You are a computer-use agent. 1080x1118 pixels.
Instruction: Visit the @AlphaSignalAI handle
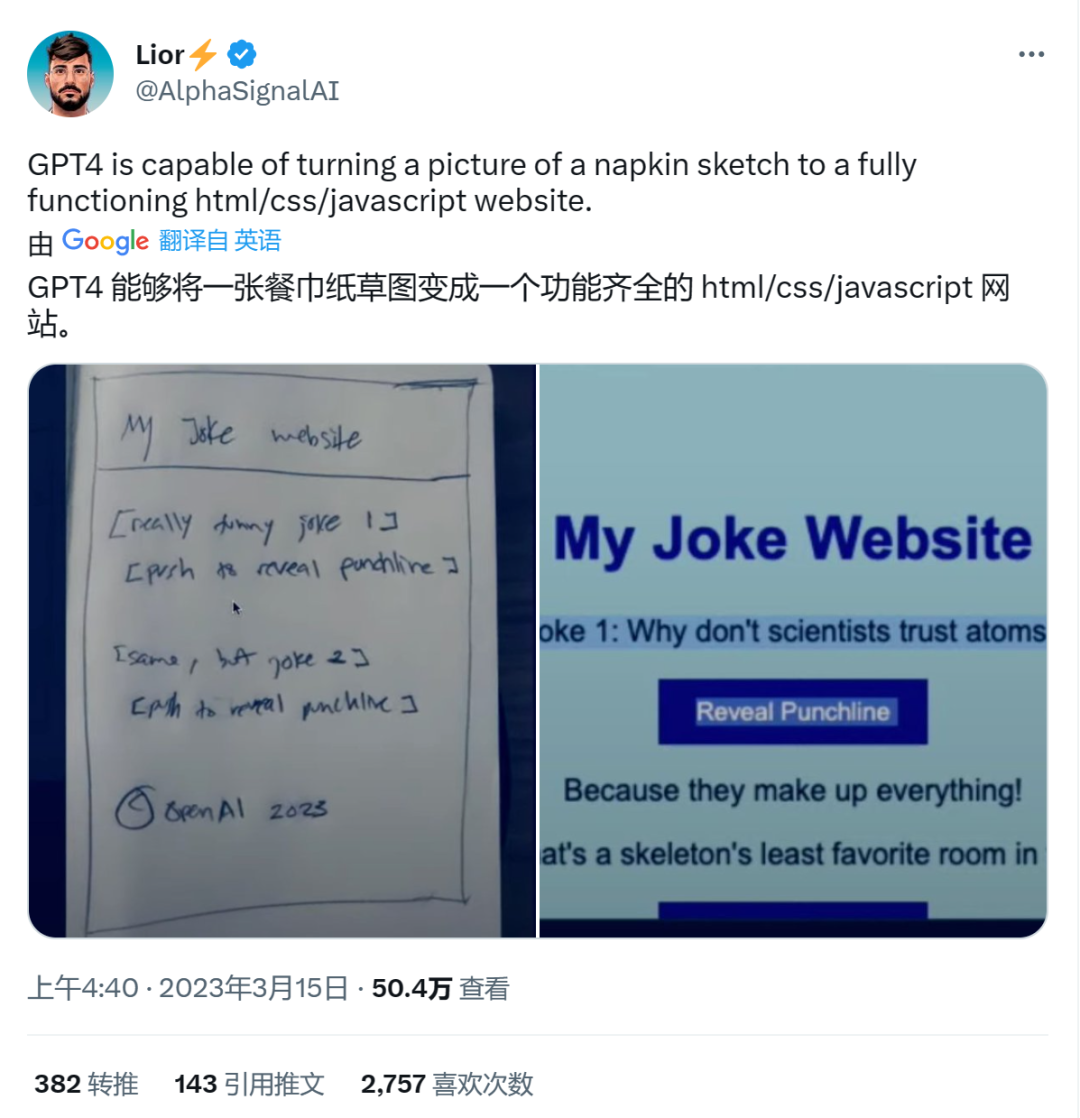pyautogui.click(x=237, y=91)
